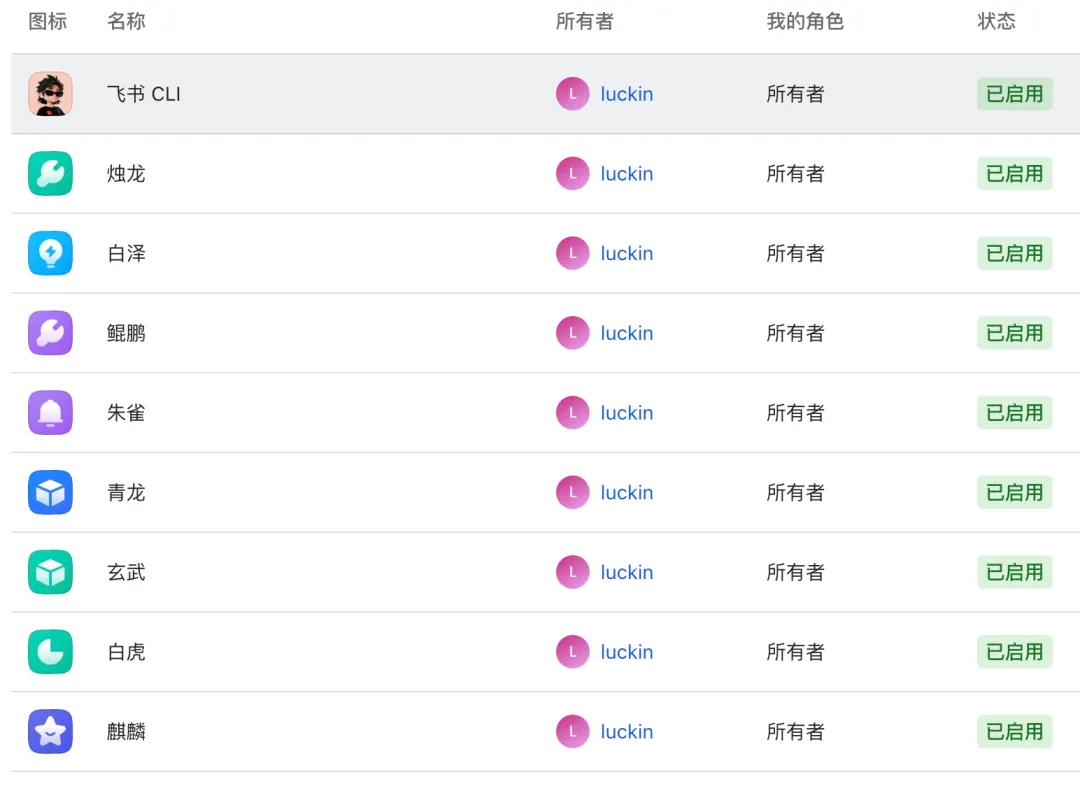Click the green cube icon for 玄武
This screenshot has width=1080, height=793.
(x=50, y=572)
